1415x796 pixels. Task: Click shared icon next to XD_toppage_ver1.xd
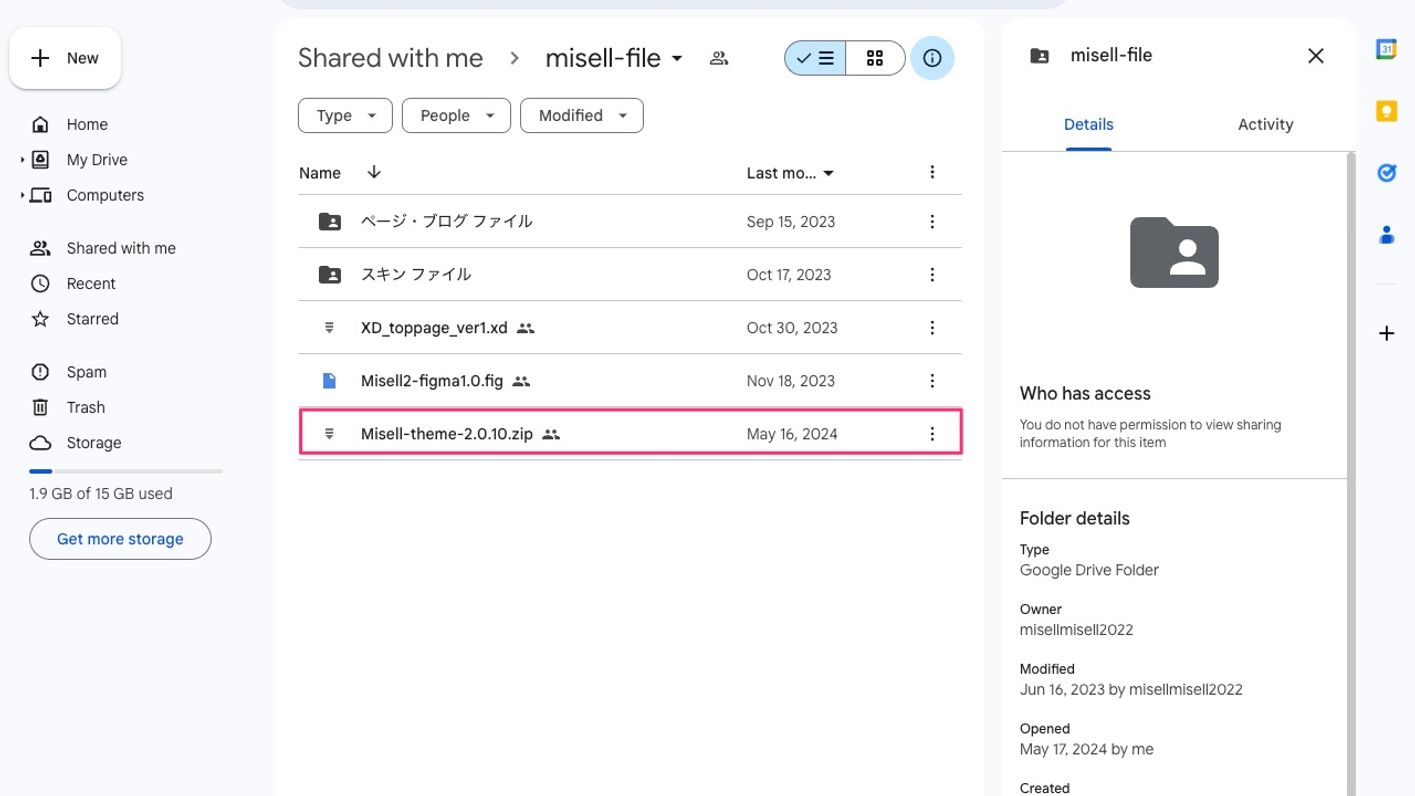(526, 328)
